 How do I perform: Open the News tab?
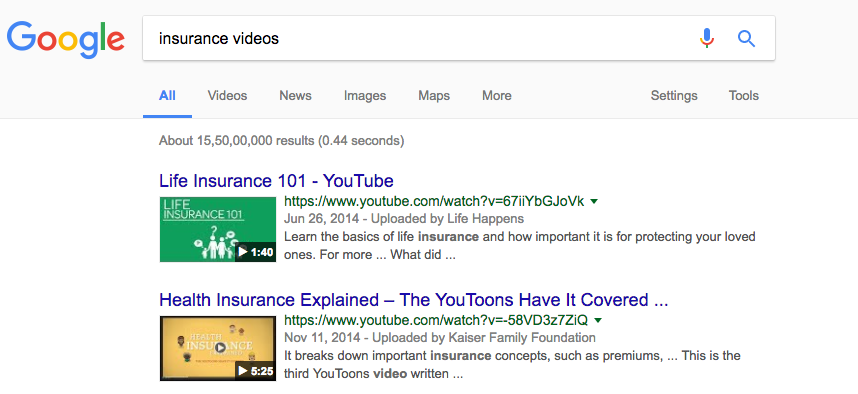pyautogui.click(x=295, y=96)
